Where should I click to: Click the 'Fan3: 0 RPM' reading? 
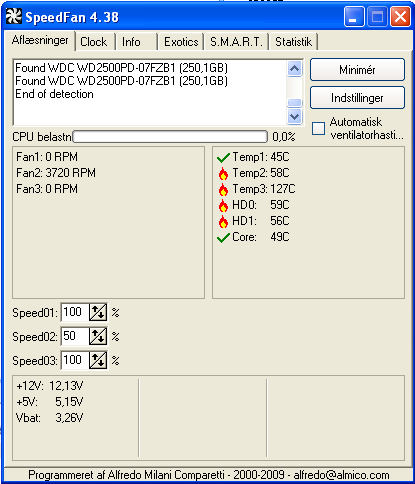pos(47,189)
